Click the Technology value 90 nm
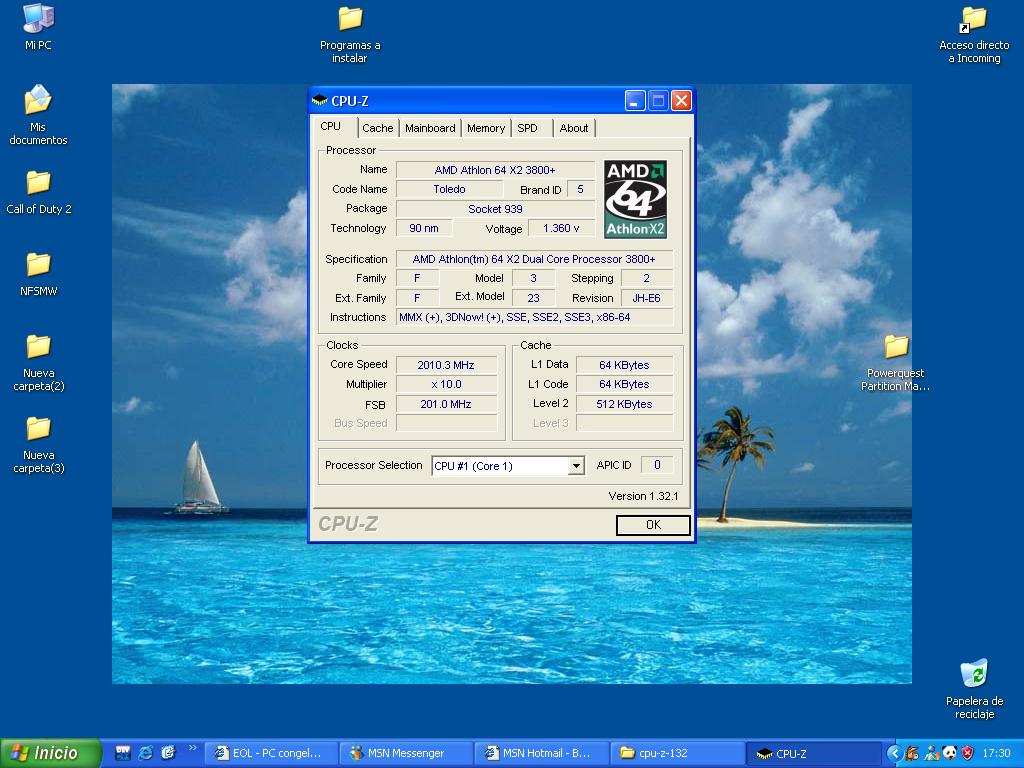The image size is (1024, 768). click(424, 228)
